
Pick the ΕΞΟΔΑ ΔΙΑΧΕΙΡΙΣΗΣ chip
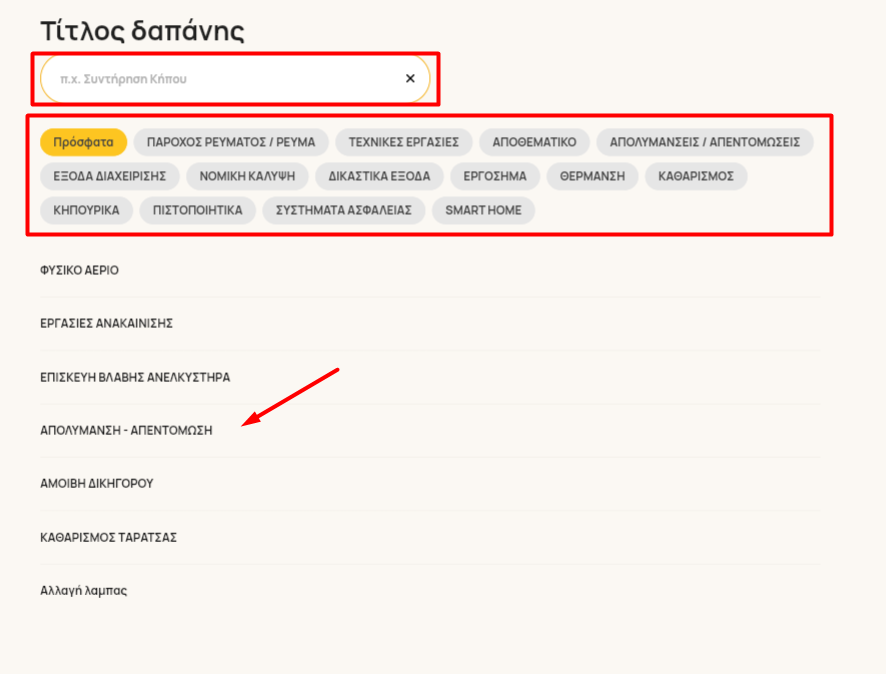click(110, 176)
